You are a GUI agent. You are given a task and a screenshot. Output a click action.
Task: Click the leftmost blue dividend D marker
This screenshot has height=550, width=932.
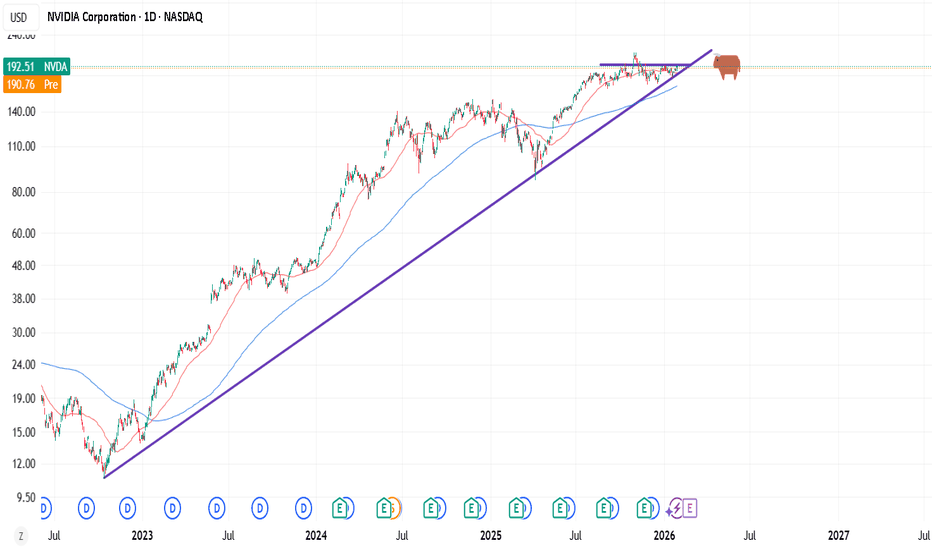pos(43,508)
